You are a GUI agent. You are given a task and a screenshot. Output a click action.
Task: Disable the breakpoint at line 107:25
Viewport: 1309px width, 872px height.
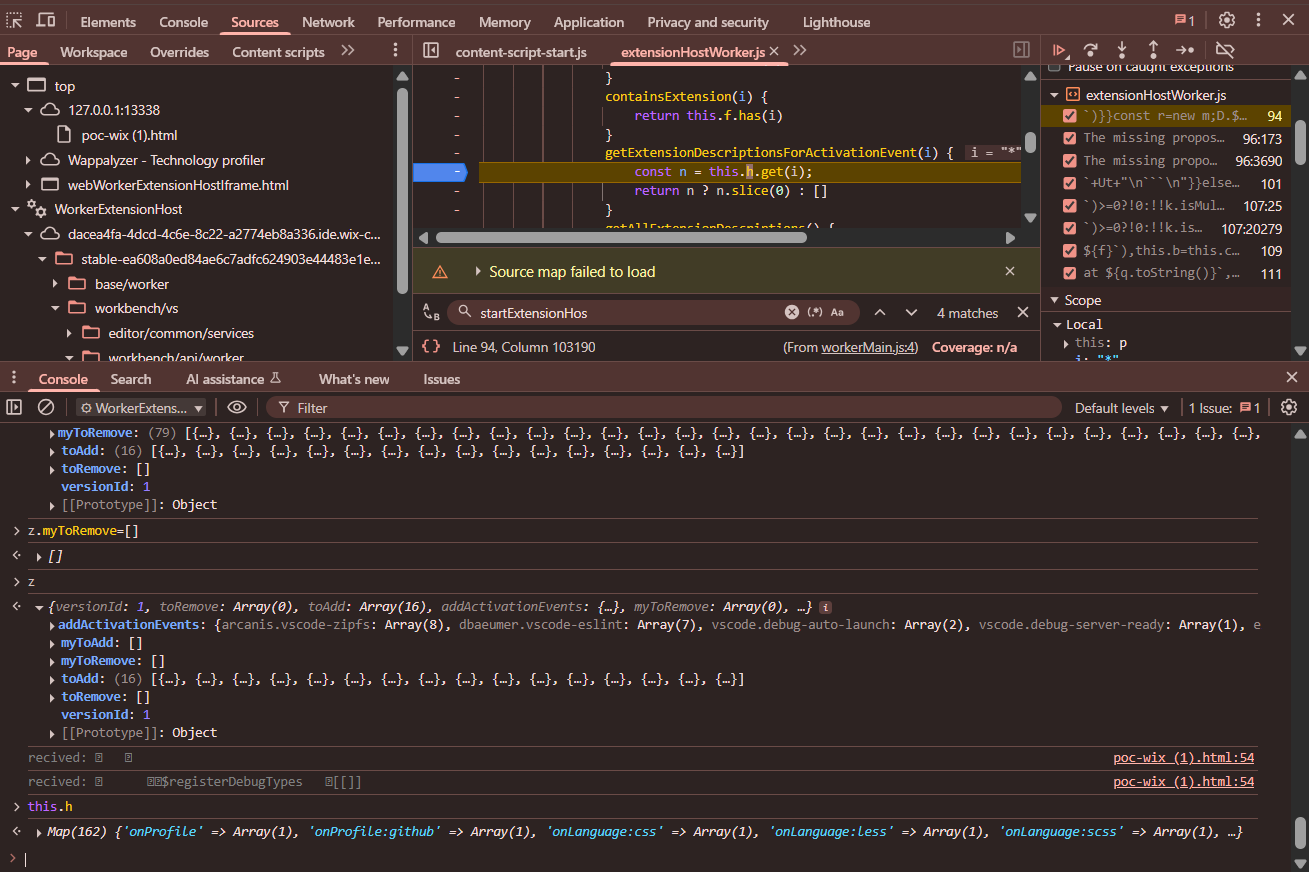pos(1070,206)
